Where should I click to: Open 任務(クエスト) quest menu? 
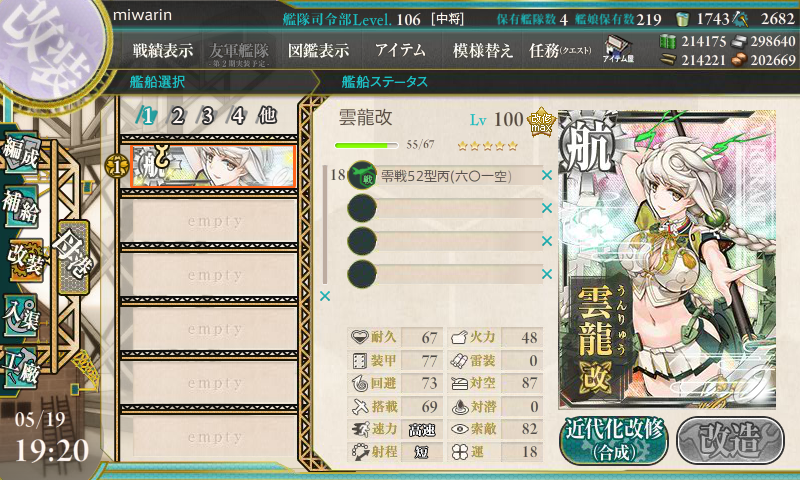[x=560, y=50]
